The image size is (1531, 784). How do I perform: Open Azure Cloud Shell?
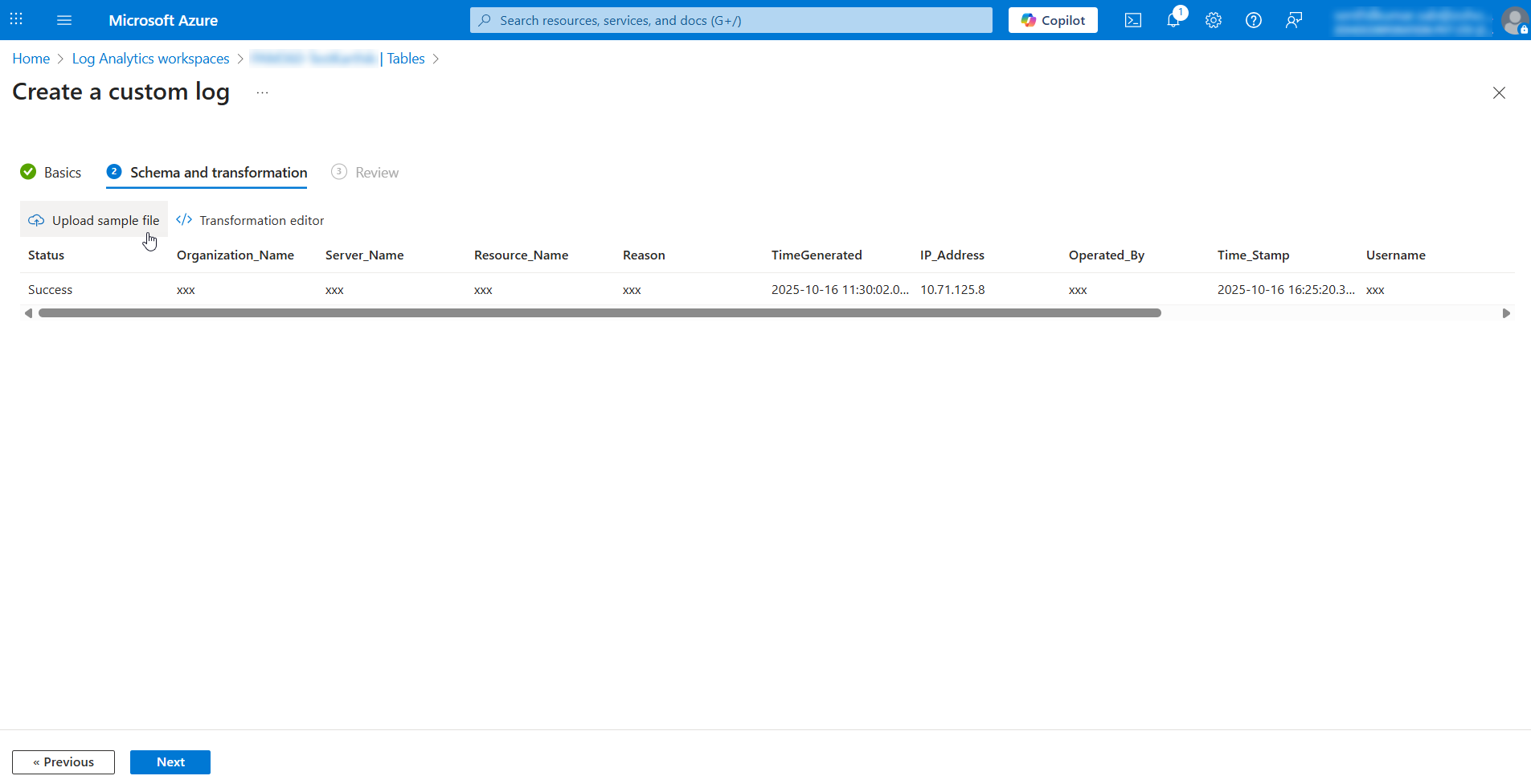1133,20
